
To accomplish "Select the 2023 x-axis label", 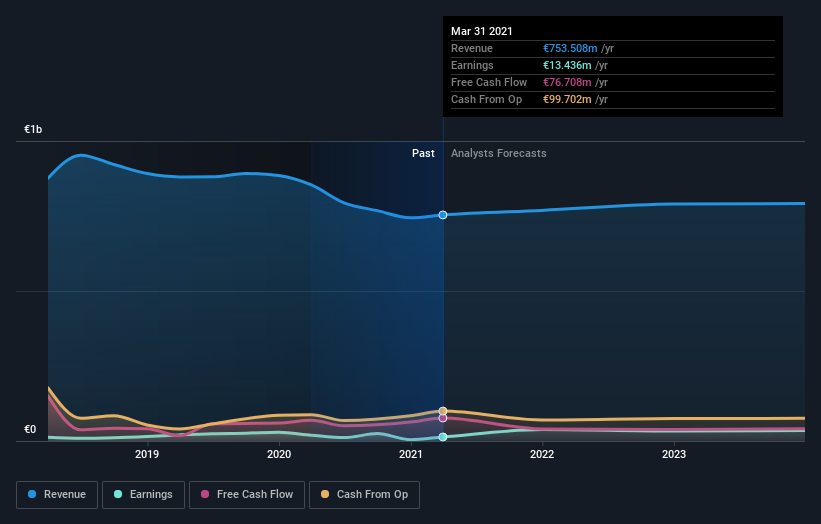I will click(674, 454).
